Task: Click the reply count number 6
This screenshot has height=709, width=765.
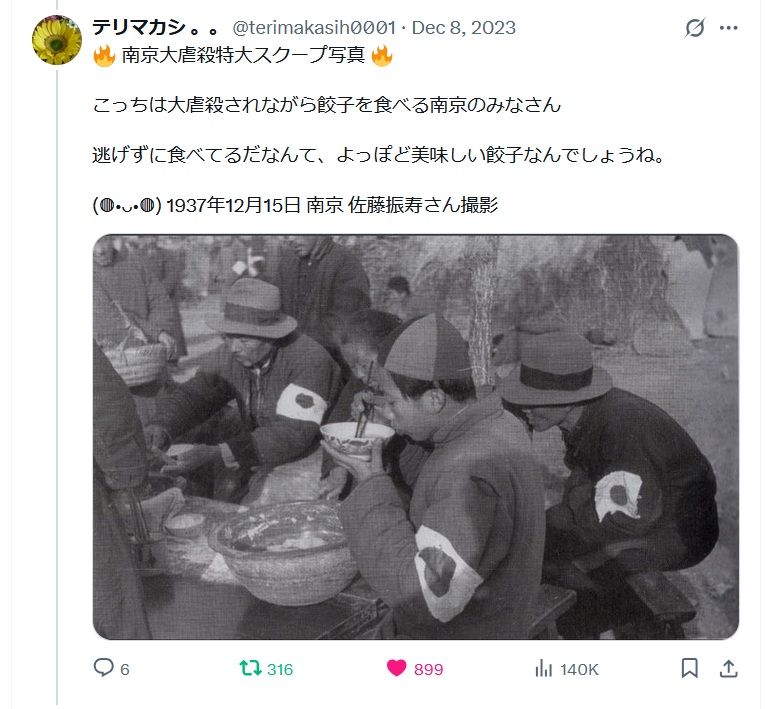Action: 125,669
